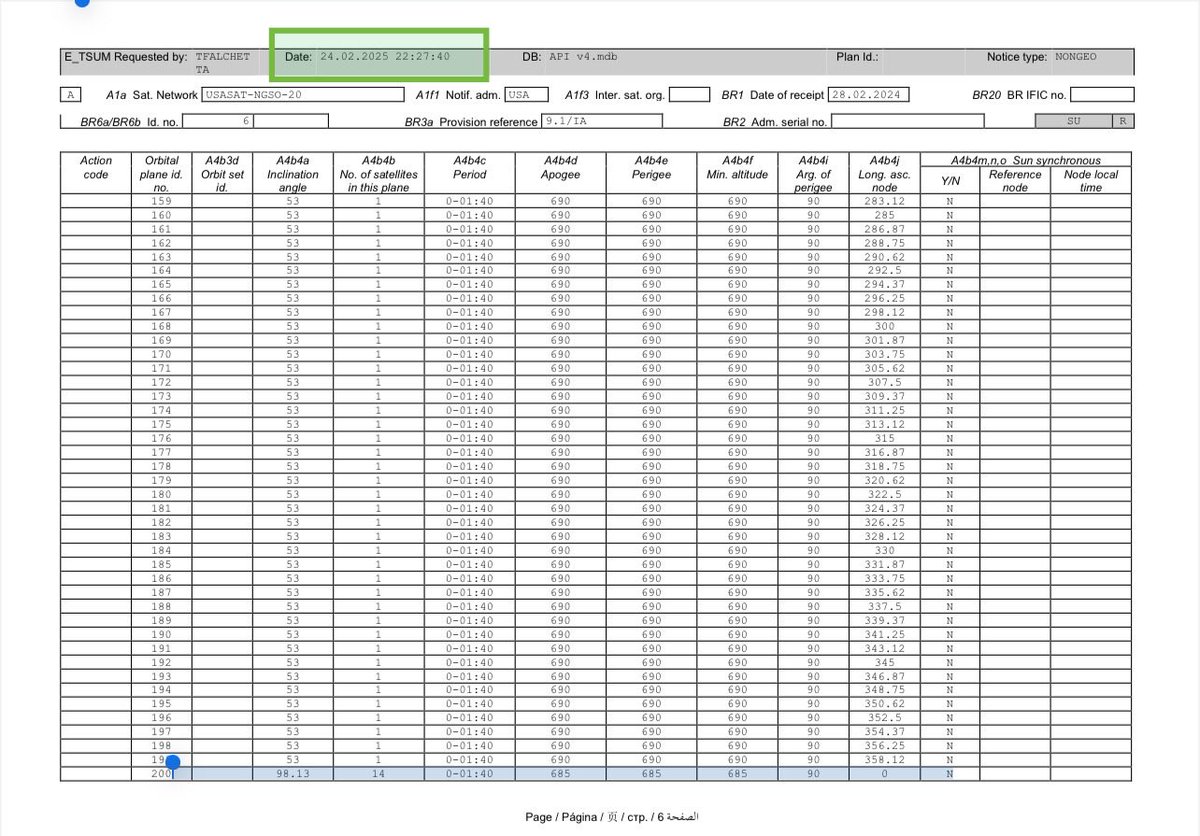This screenshot has width=1200, height=836.
Task: Select orbital plane id 184
Action: pos(161,550)
